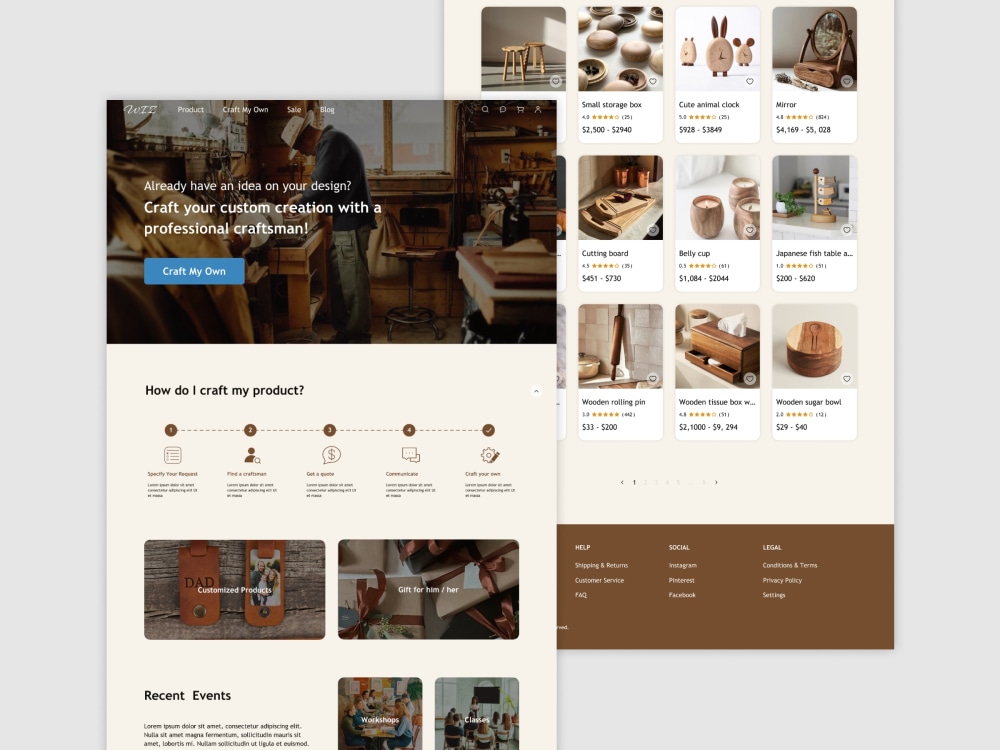Click the Japanese fish table title
This screenshot has height=750, width=1000.
point(814,253)
